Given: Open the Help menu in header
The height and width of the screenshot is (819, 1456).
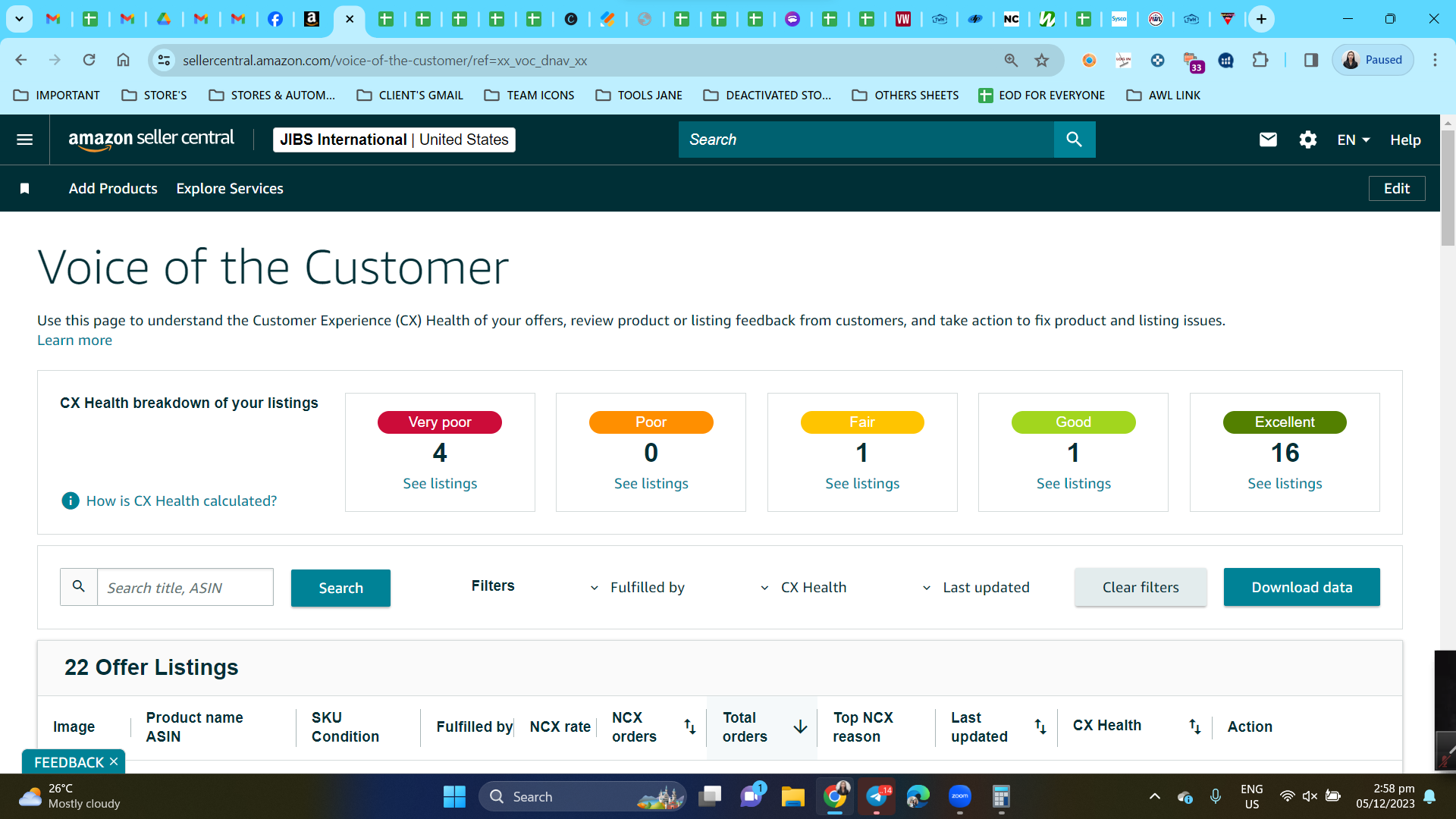Looking at the screenshot, I should click(x=1405, y=140).
